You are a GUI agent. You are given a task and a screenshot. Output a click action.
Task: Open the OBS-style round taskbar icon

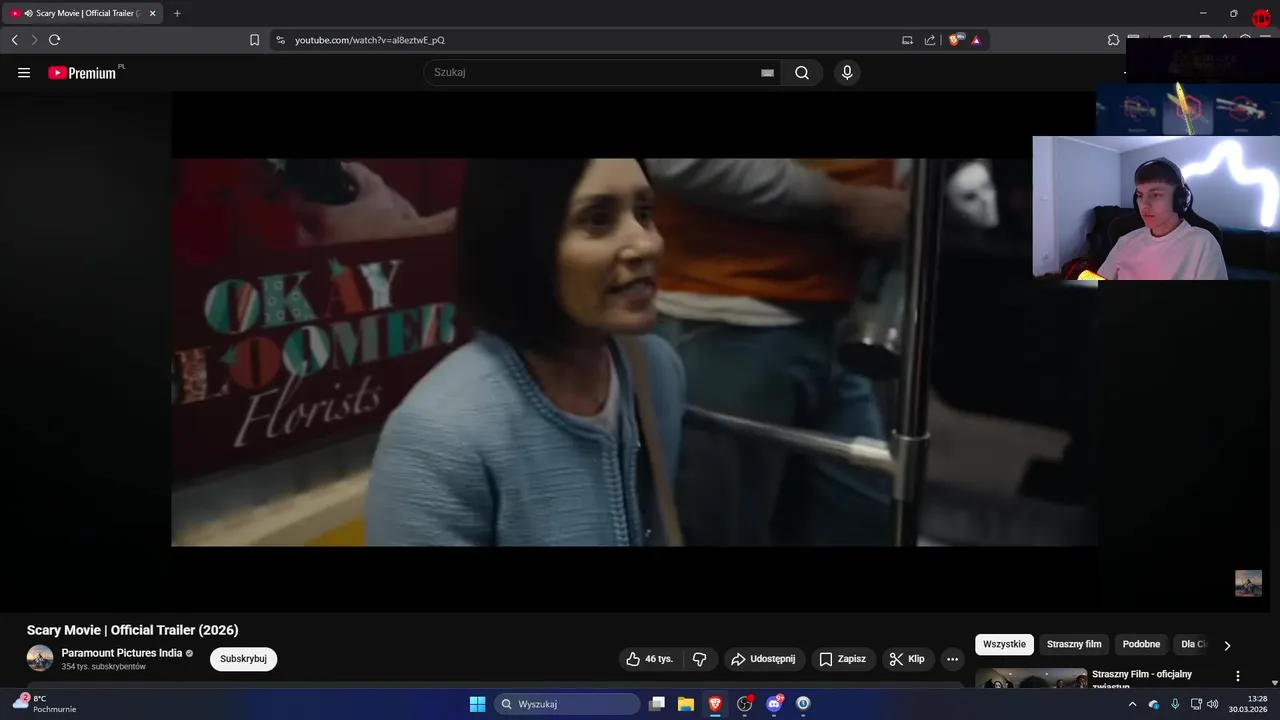tap(744, 704)
